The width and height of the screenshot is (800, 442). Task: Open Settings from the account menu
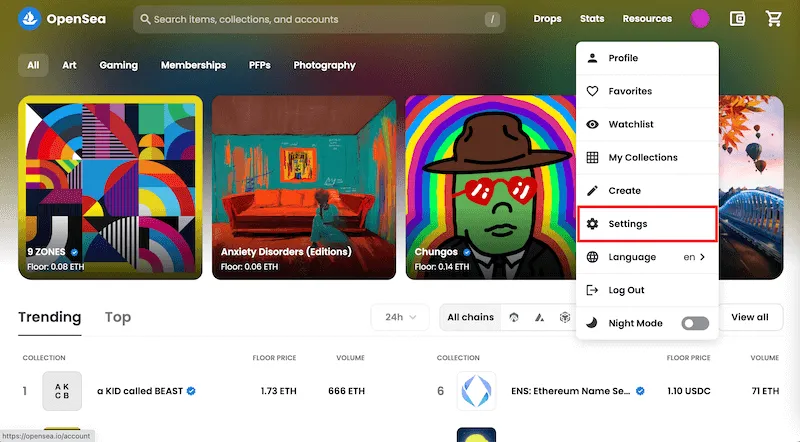(x=647, y=224)
